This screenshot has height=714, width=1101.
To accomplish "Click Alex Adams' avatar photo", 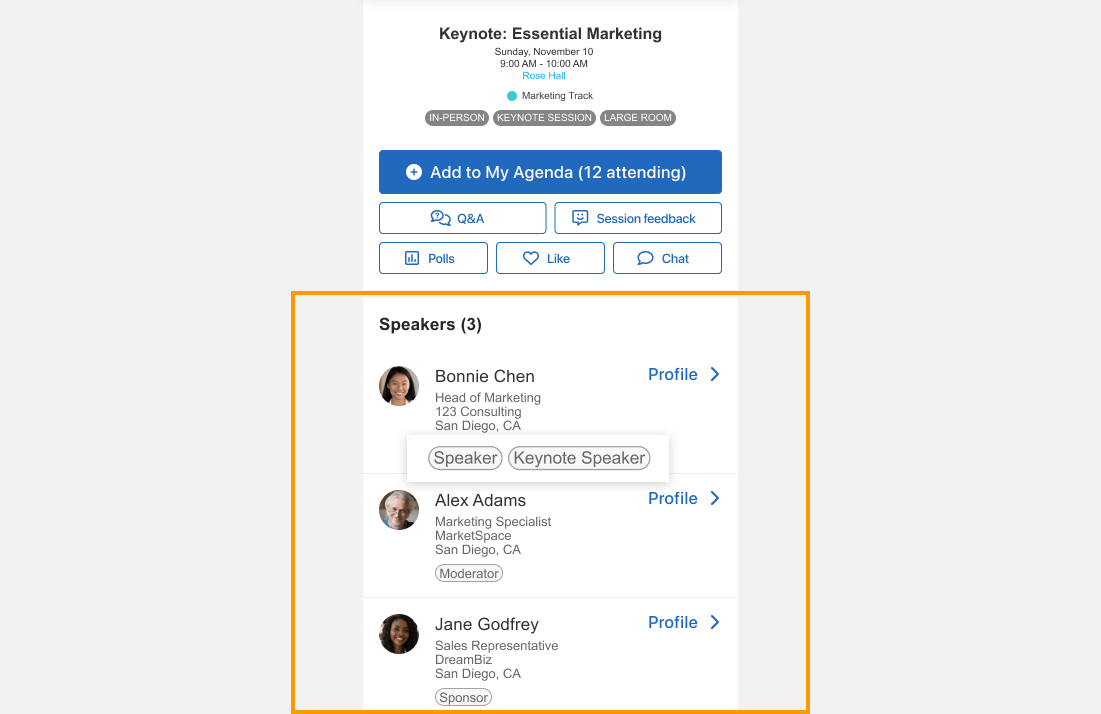I will pyautogui.click(x=399, y=510).
